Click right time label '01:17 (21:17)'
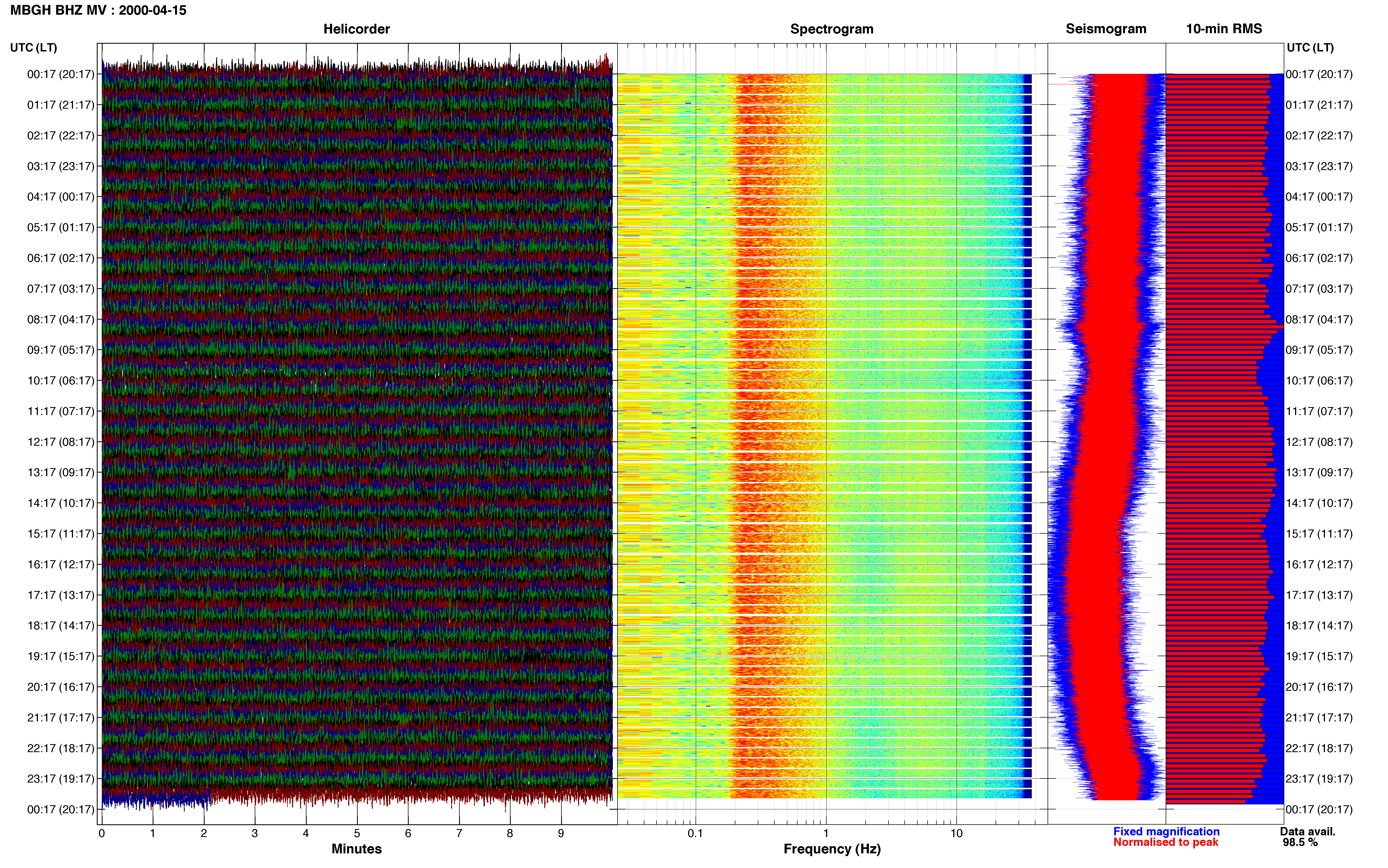The height and width of the screenshot is (868, 1388). 1319,105
